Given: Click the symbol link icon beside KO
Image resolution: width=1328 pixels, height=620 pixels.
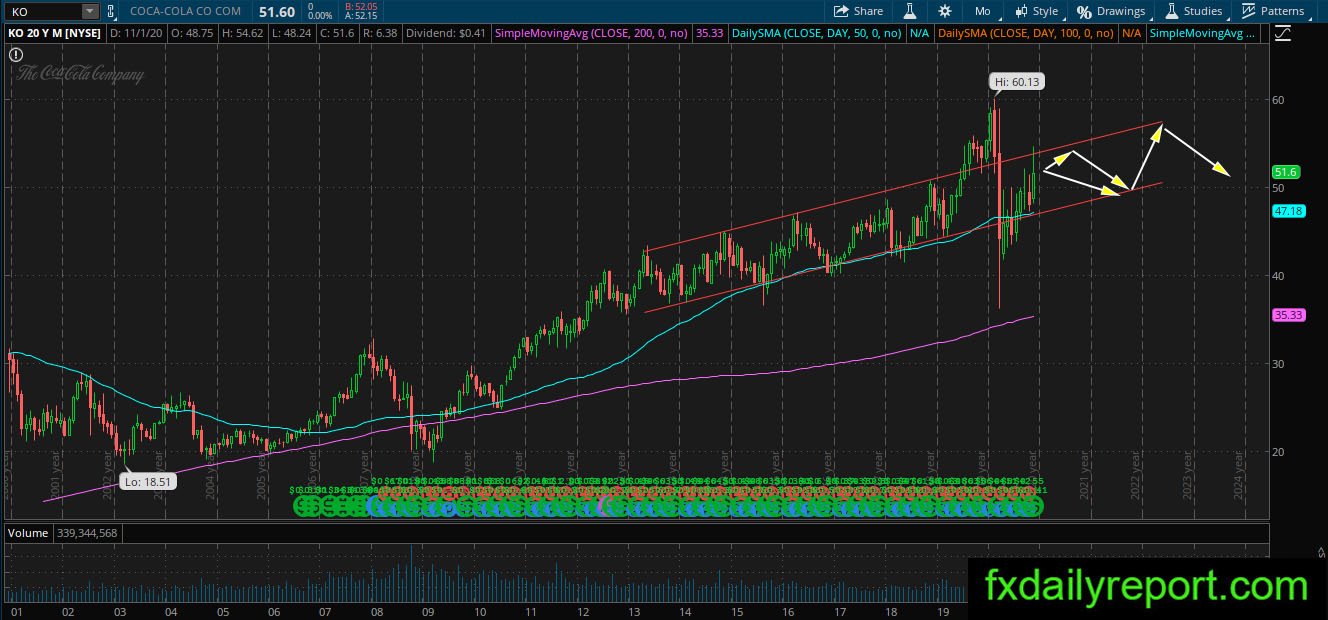Looking at the screenshot, I should (112, 11).
